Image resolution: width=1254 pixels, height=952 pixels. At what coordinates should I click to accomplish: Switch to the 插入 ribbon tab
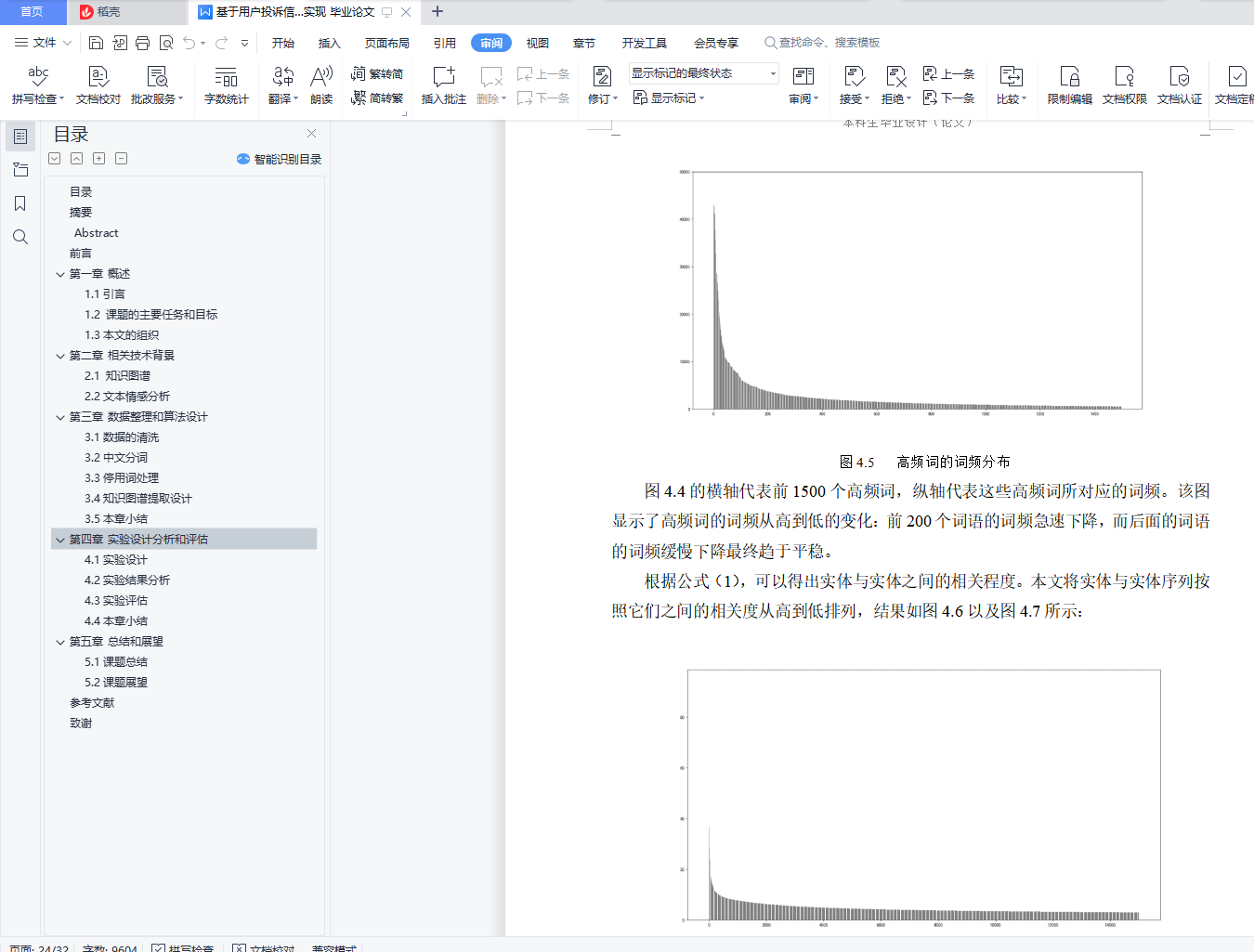[x=330, y=43]
